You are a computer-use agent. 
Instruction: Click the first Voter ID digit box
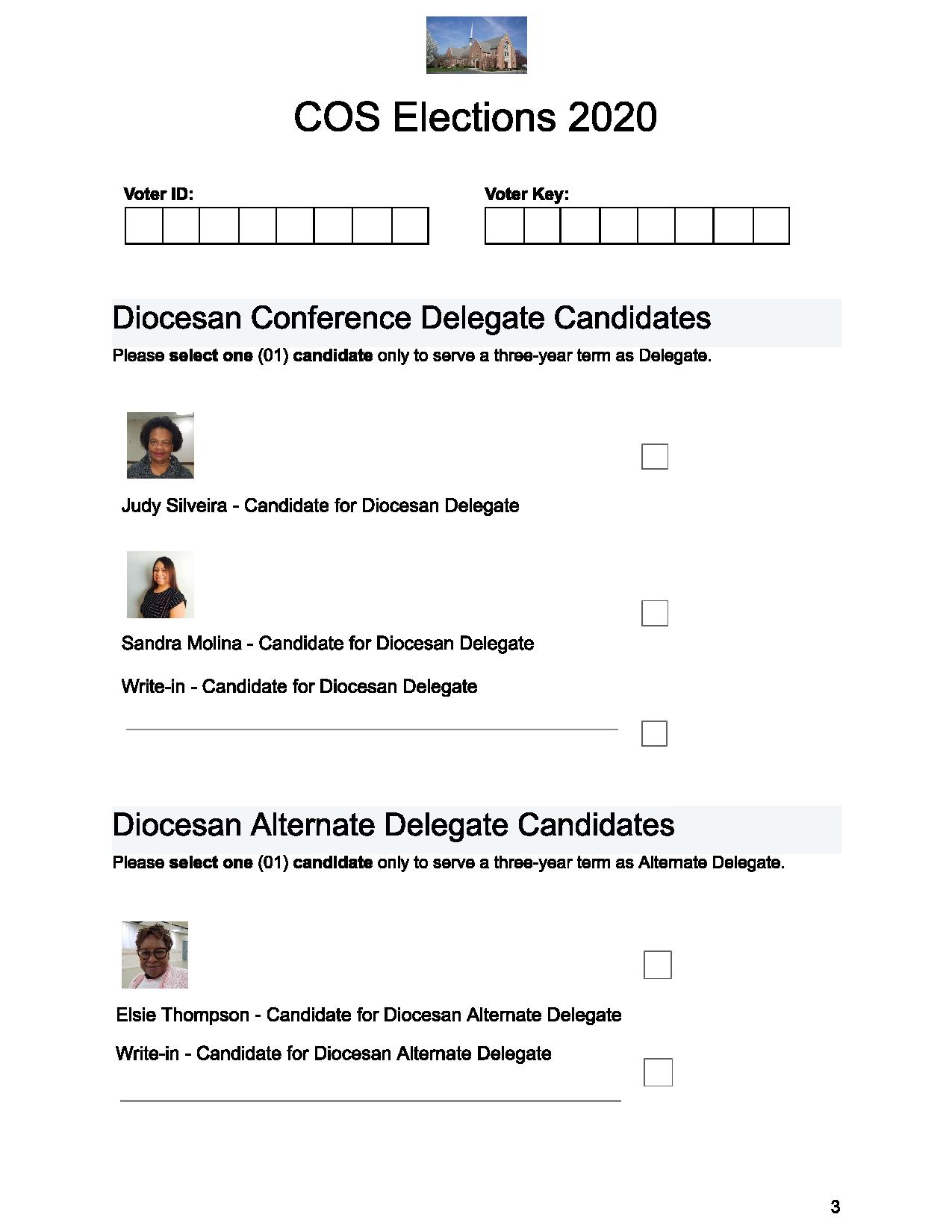tap(144, 226)
